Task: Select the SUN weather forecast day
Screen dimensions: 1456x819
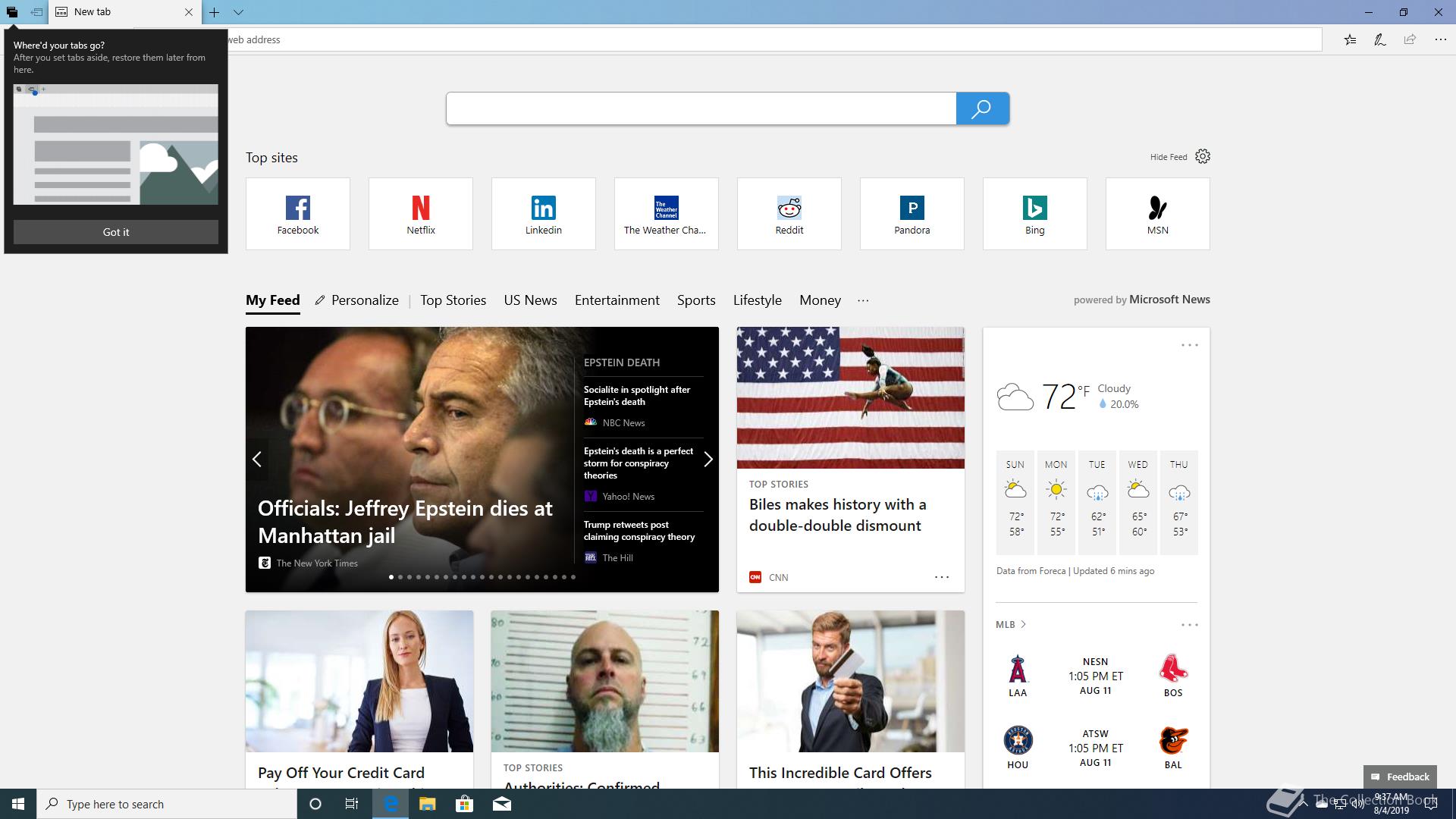Action: (x=1015, y=502)
